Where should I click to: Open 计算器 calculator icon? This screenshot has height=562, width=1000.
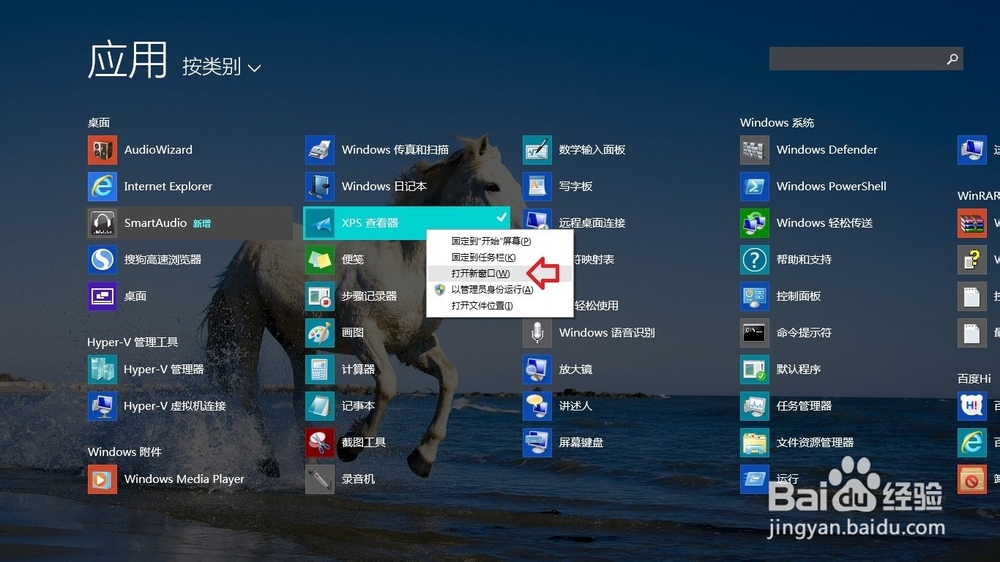point(320,369)
